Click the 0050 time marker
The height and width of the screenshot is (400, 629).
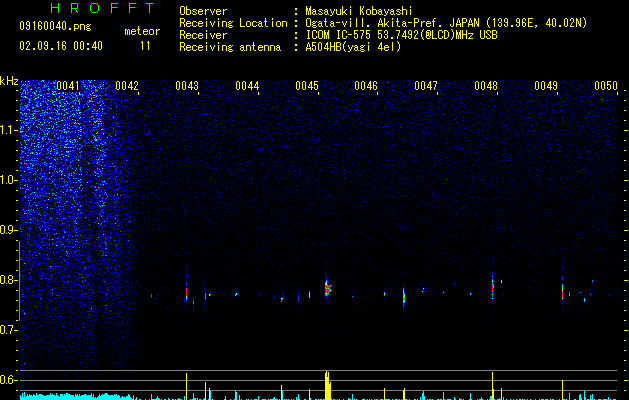point(606,86)
